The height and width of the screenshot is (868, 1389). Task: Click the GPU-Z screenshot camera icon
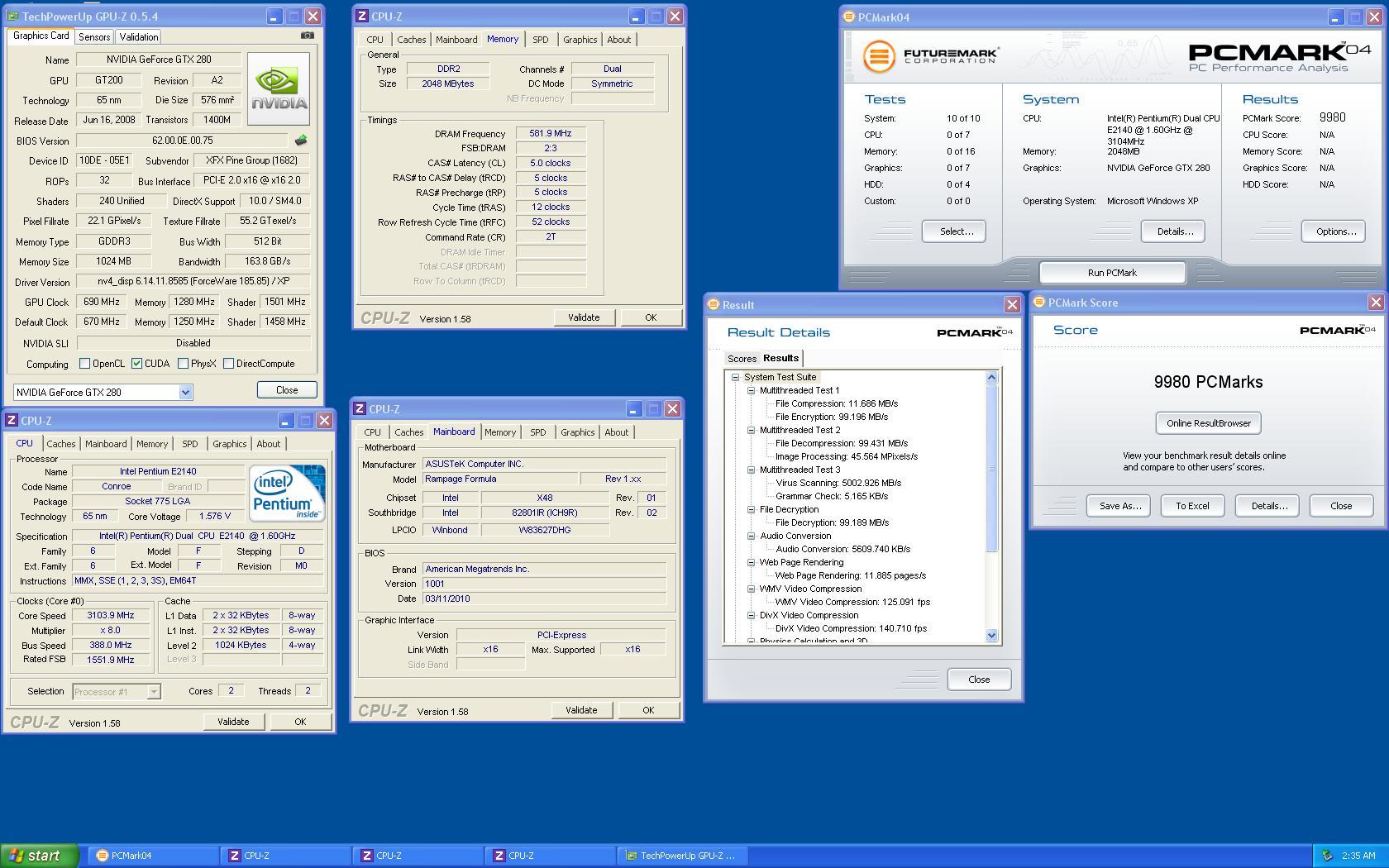(307, 36)
